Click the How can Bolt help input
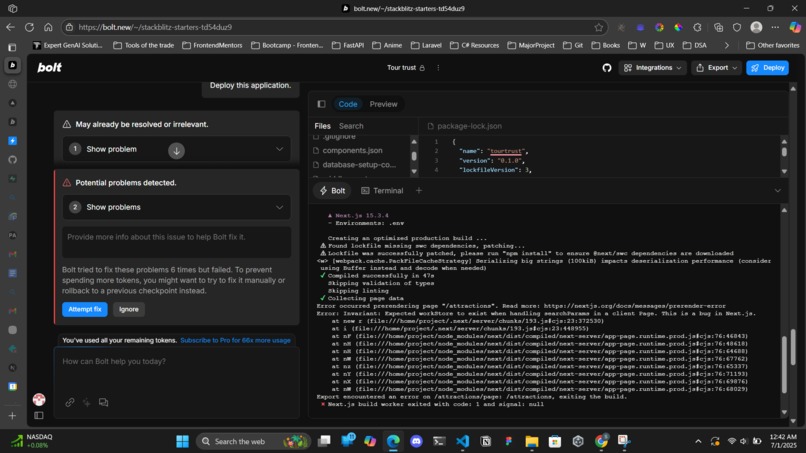 [x=176, y=361]
